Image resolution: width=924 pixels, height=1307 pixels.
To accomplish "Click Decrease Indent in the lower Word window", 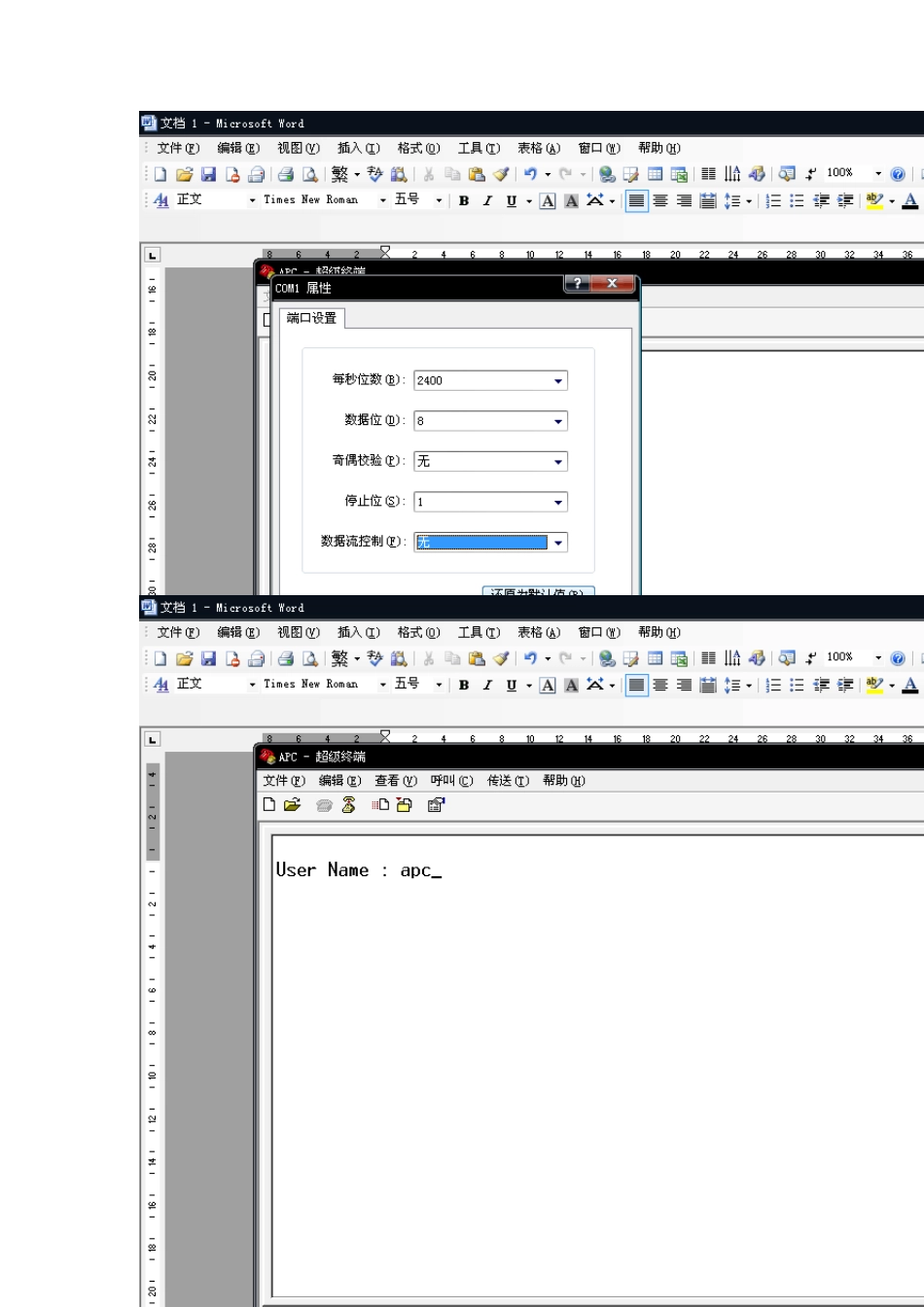I will [821, 686].
